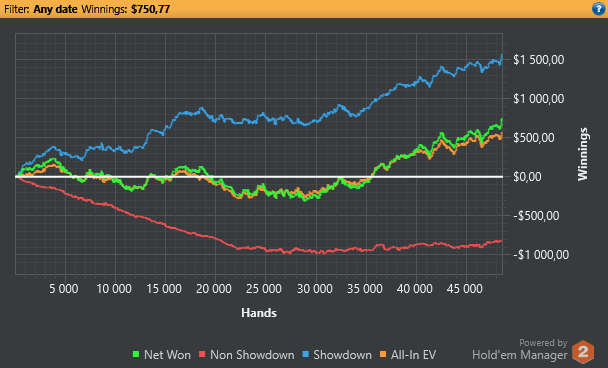Click the Non Showdown legend label
This screenshot has height=368, width=608.
(x=252, y=355)
